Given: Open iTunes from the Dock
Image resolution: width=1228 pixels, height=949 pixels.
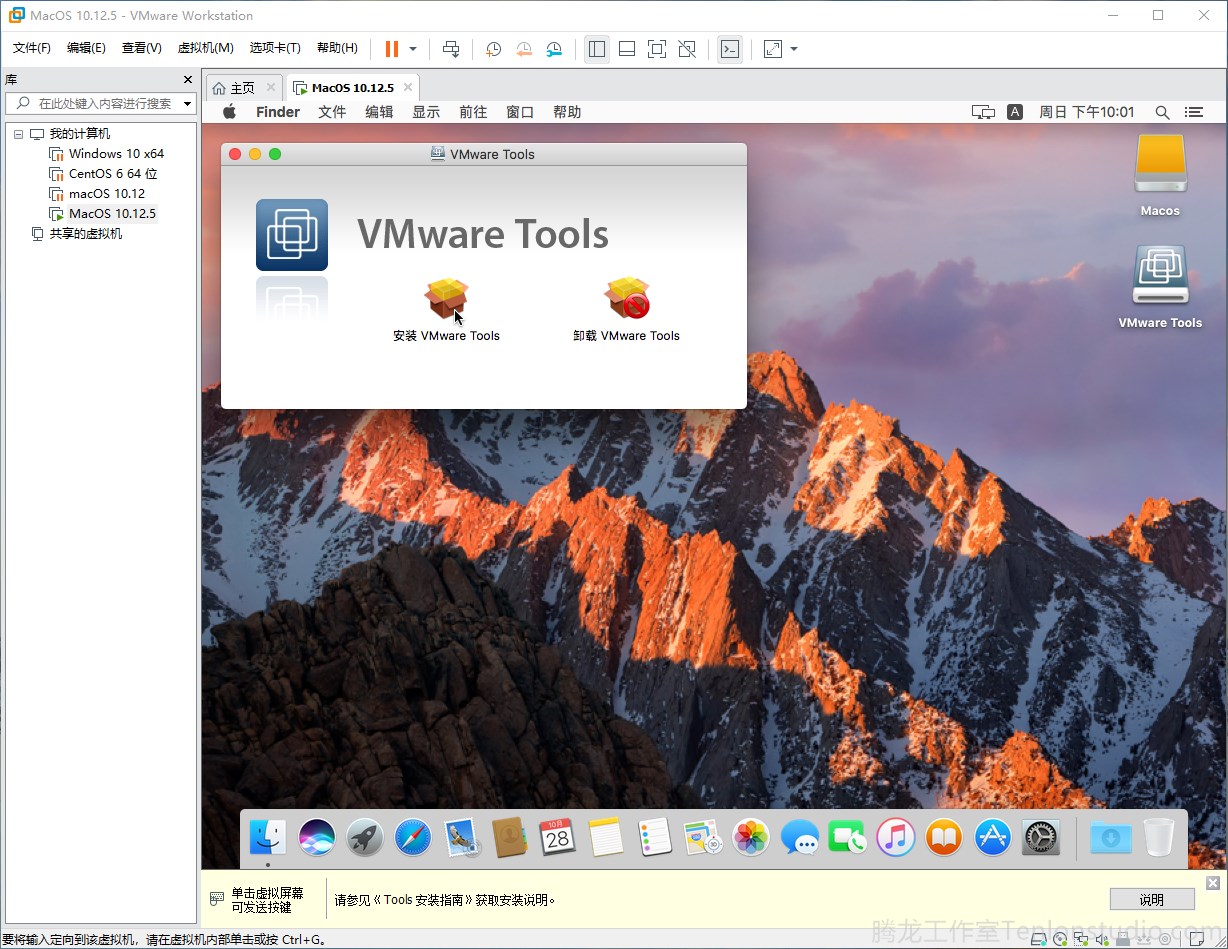Looking at the screenshot, I should [x=896, y=837].
